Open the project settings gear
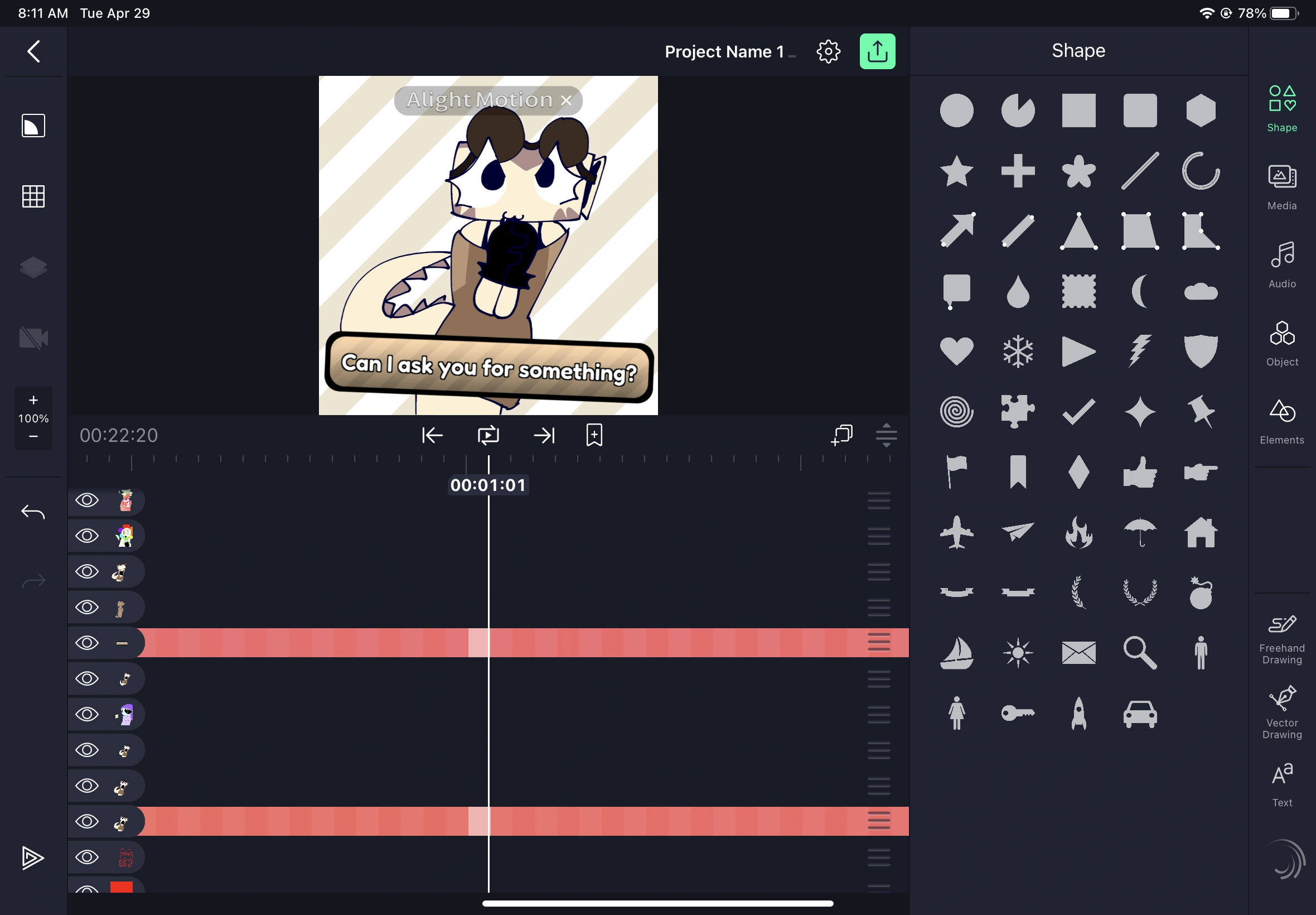 (828, 51)
